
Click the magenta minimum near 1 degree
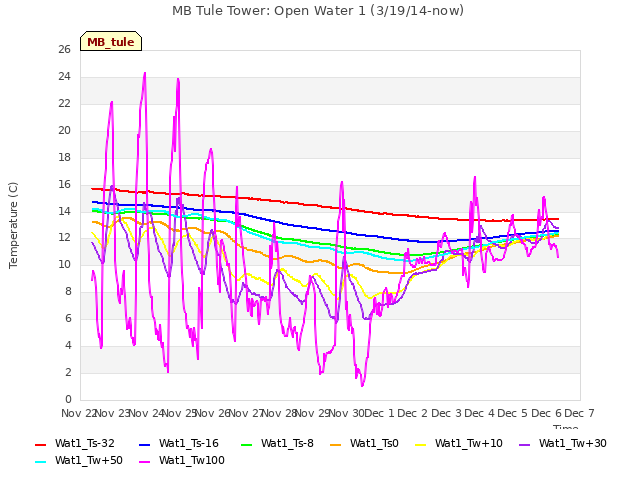pyautogui.click(x=362, y=385)
